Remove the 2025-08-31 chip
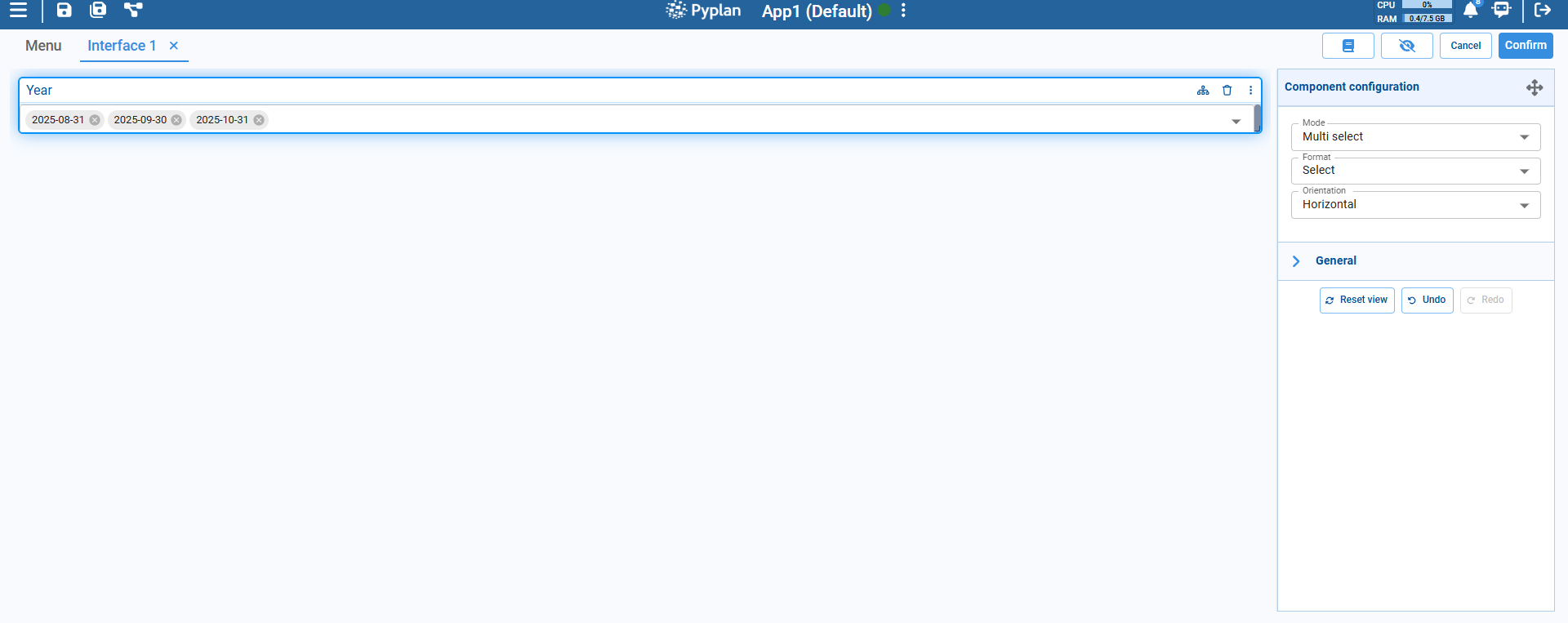The image size is (1568, 623). (x=95, y=120)
